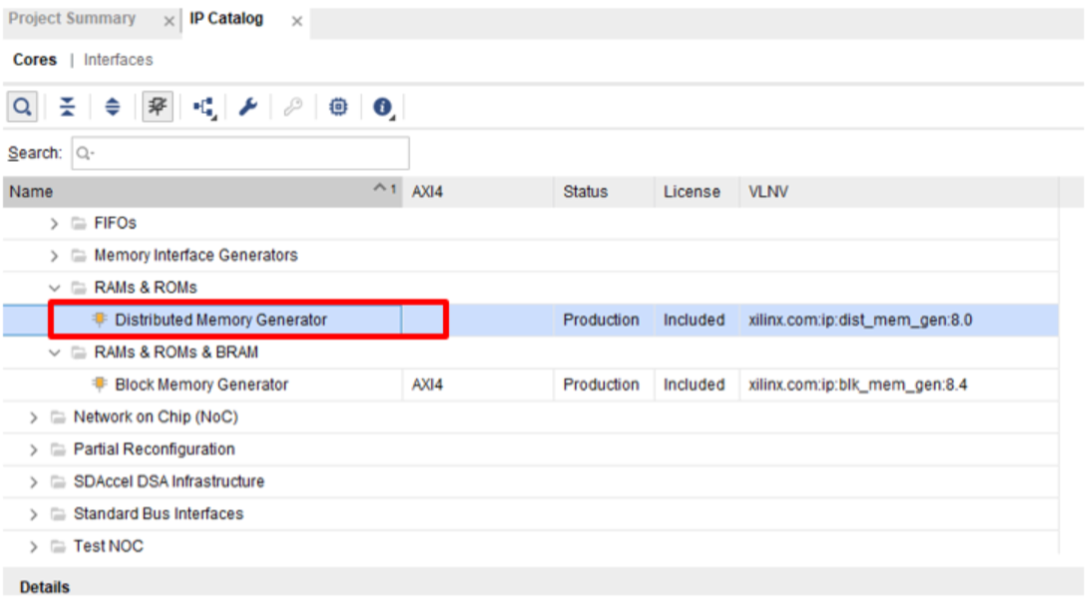Click the grayed-out key license icon
The image size is (1086, 604).
pos(293,107)
